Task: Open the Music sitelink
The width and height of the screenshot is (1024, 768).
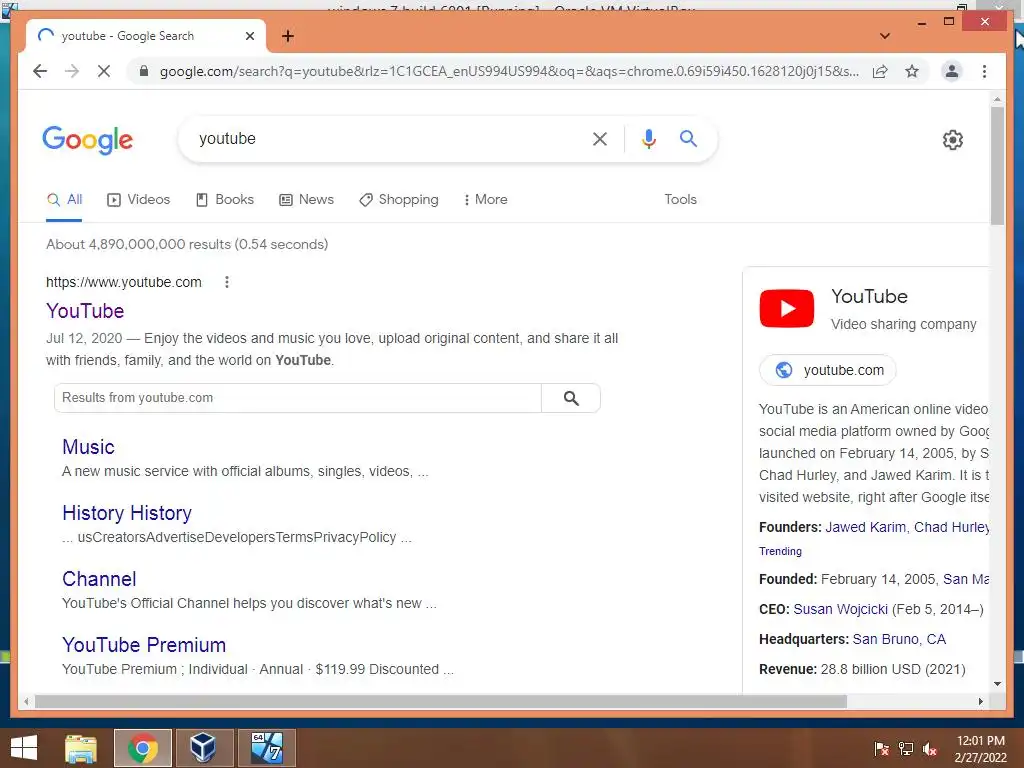Action: tap(88, 447)
